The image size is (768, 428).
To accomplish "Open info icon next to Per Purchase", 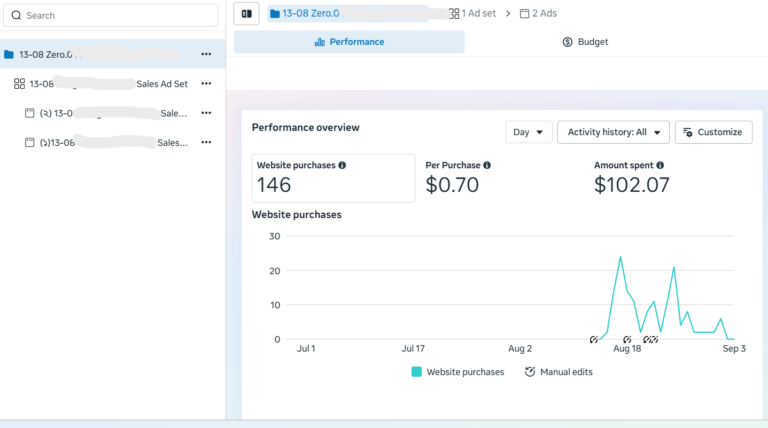I will pos(487,166).
